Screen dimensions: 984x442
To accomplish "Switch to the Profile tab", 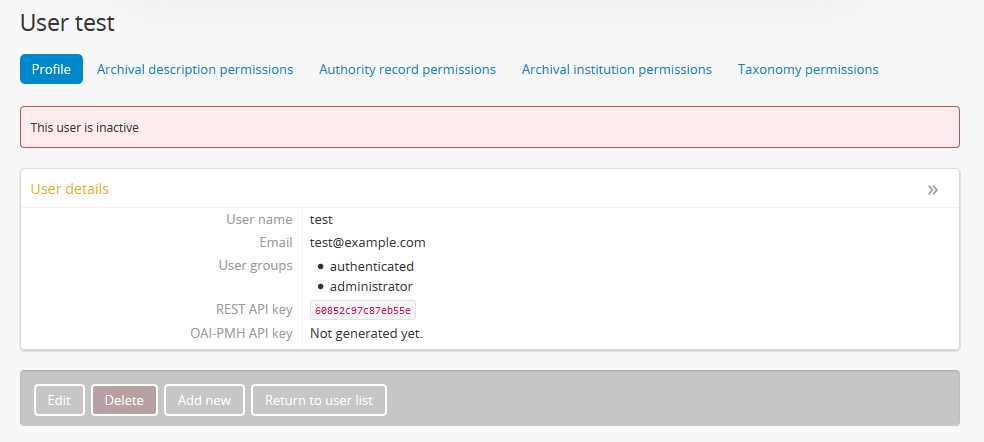I will point(51,69).
